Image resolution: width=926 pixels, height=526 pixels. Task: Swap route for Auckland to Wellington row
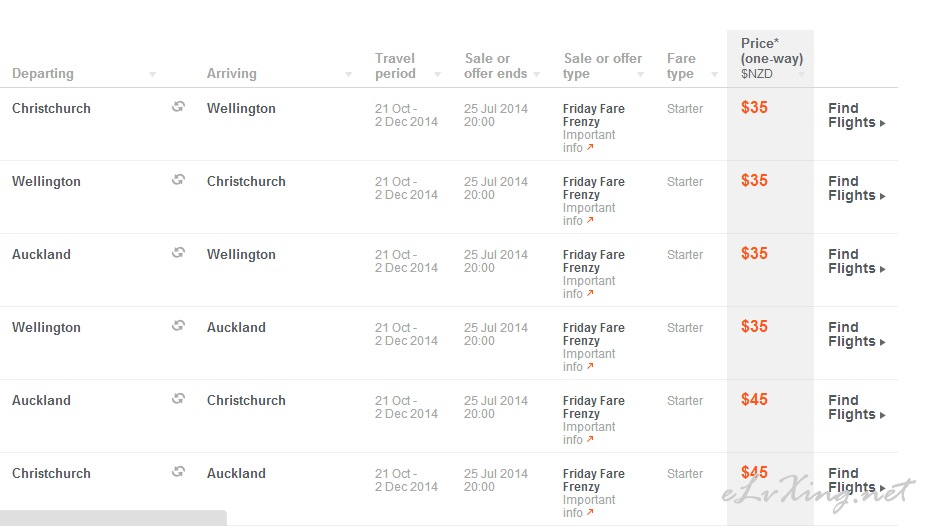[x=178, y=253]
